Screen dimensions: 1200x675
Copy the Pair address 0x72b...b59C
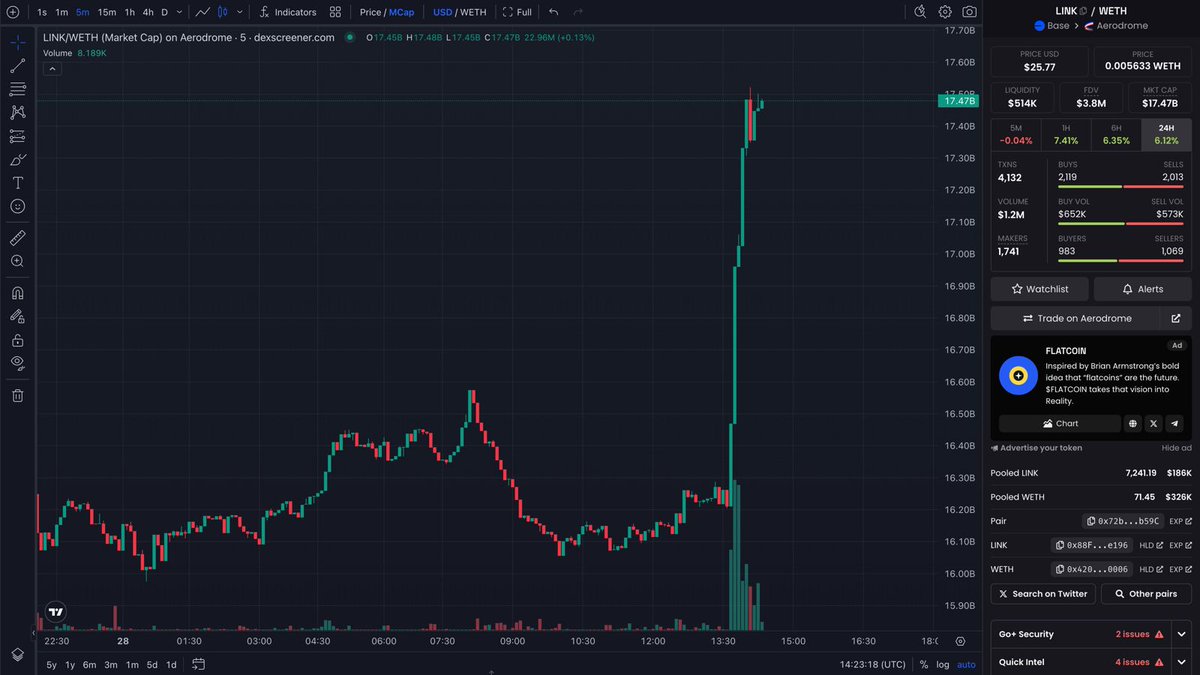1122,521
